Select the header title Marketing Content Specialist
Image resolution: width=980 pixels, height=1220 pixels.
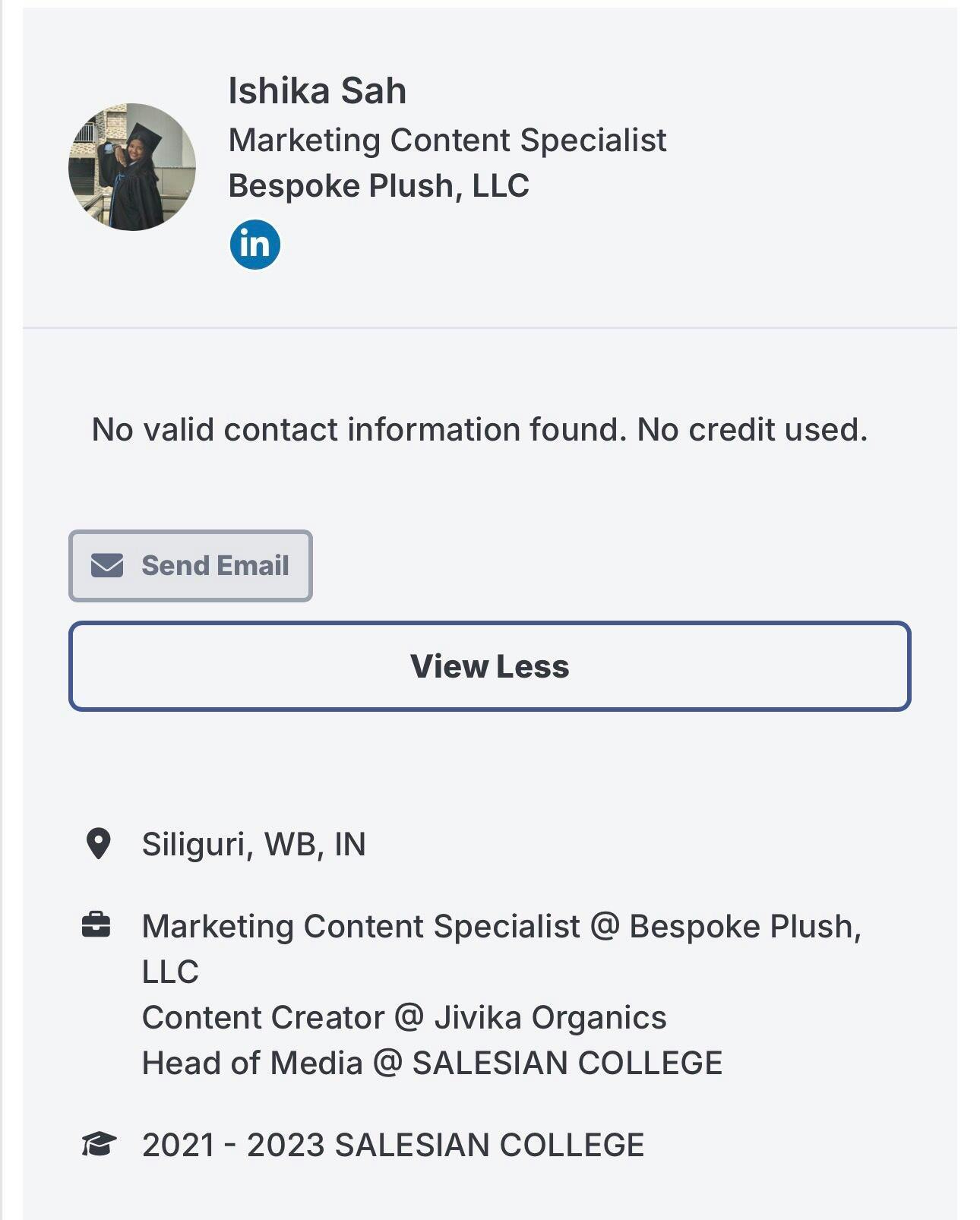pos(447,141)
